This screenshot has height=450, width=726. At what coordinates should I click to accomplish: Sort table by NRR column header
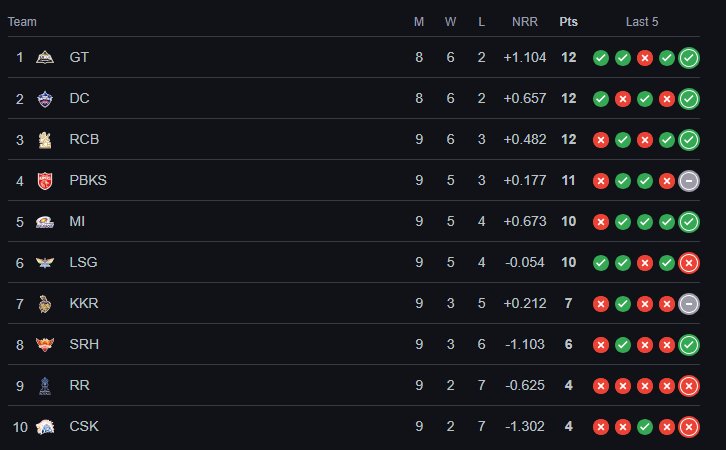(x=525, y=22)
